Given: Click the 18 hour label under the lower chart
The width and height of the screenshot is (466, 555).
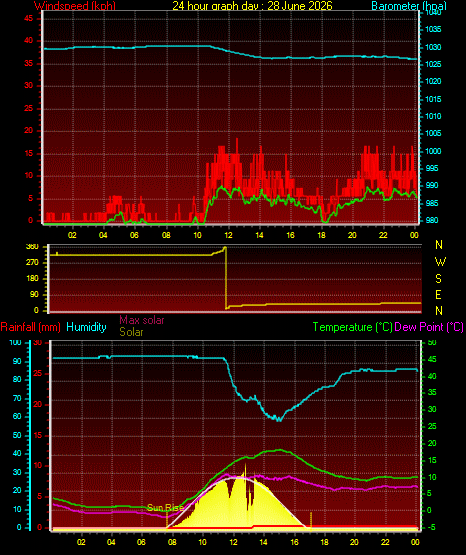Looking at the screenshot, I should pyautogui.click(x=324, y=542).
